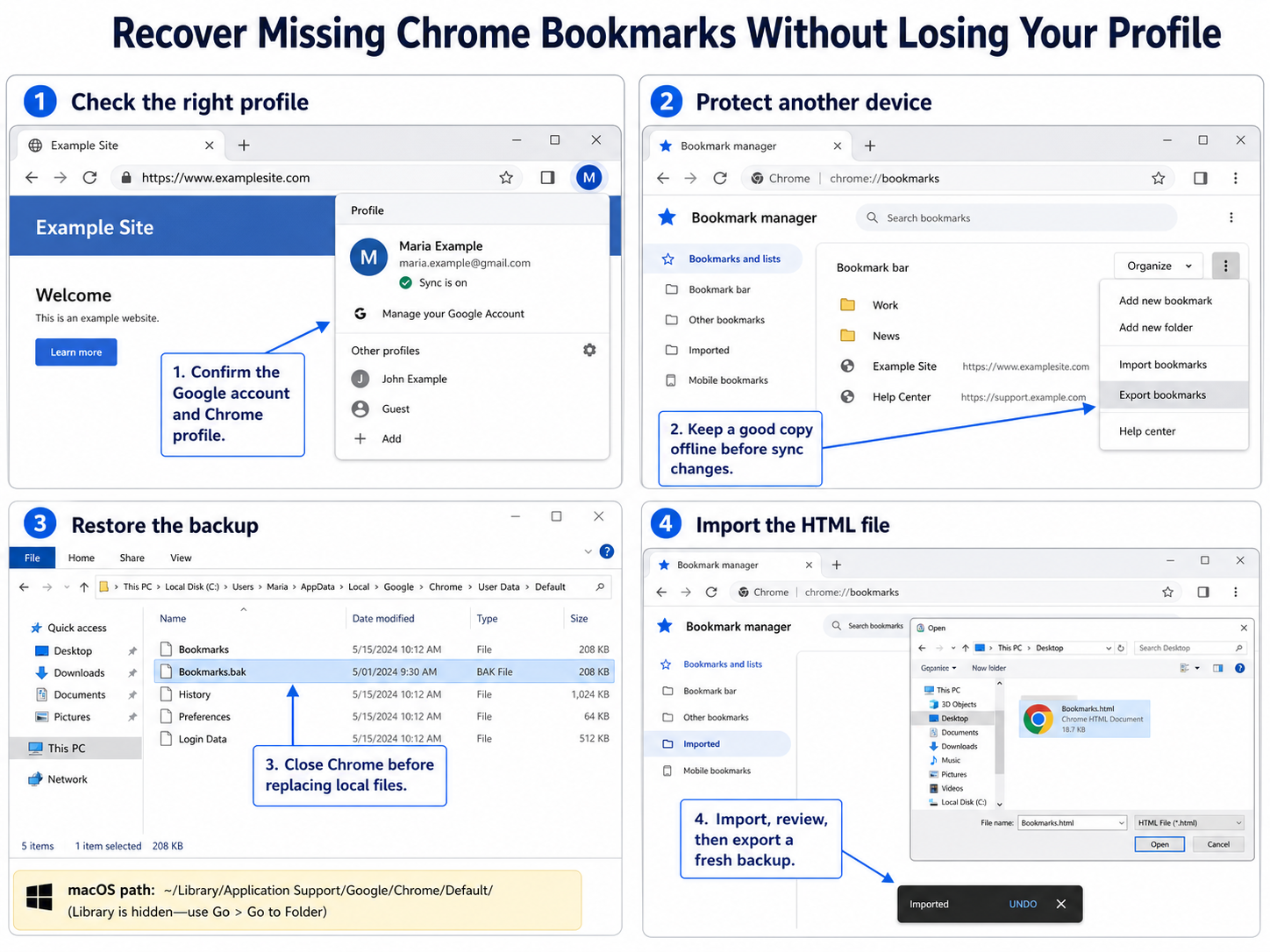Click search icon in File Explorer path bar
This screenshot has height=952, width=1270.
[600, 587]
